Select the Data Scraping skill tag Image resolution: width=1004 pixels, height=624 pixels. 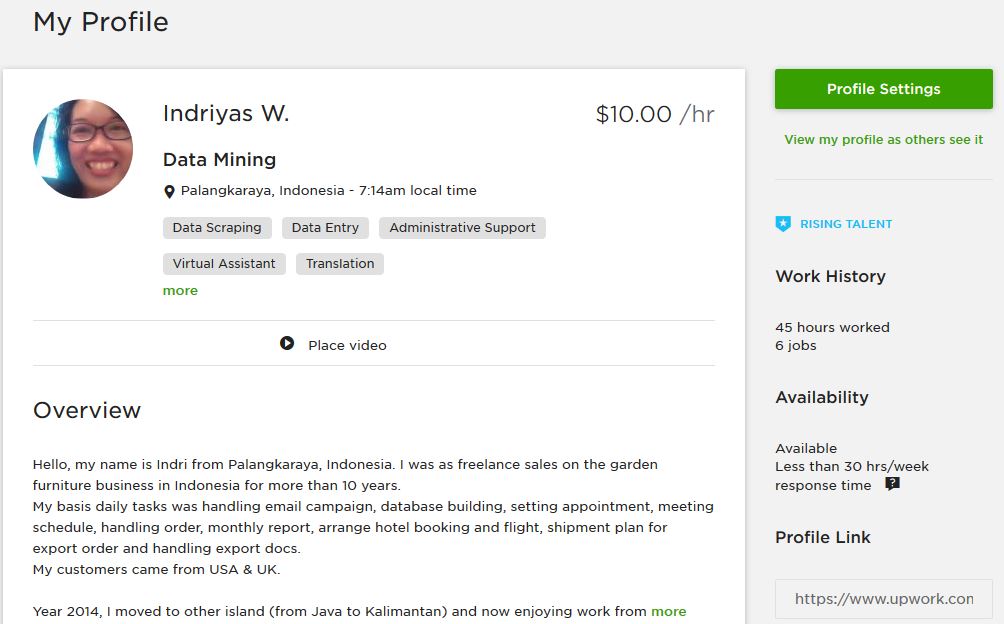pos(217,228)
